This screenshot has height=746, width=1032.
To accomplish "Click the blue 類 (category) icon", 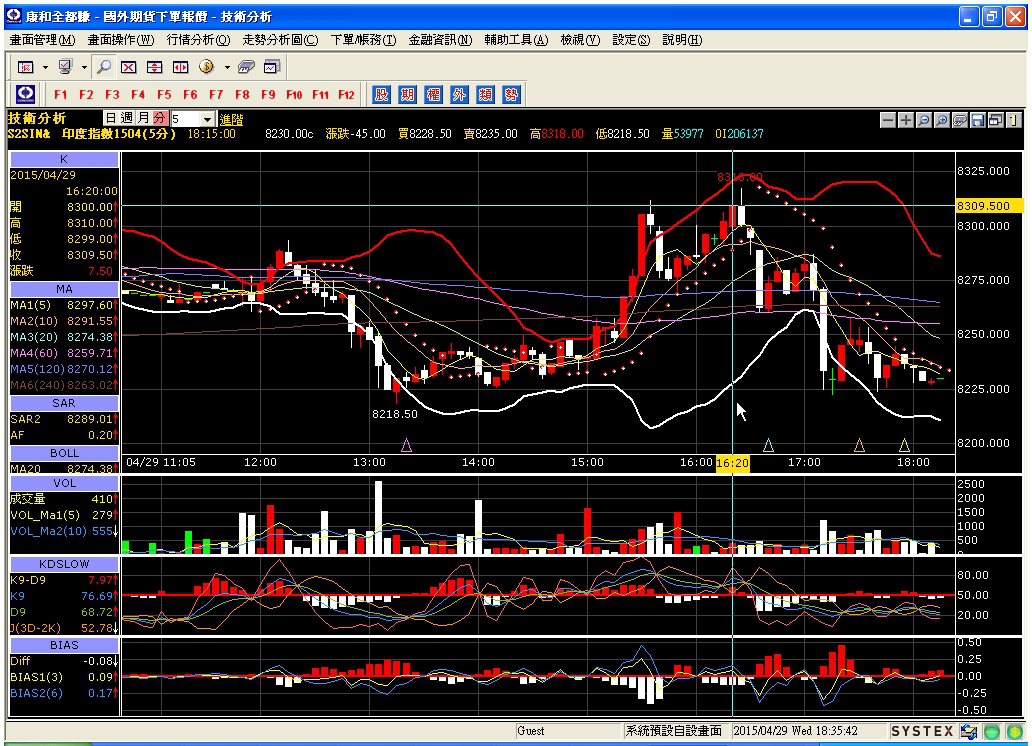I will pos(485,94).
